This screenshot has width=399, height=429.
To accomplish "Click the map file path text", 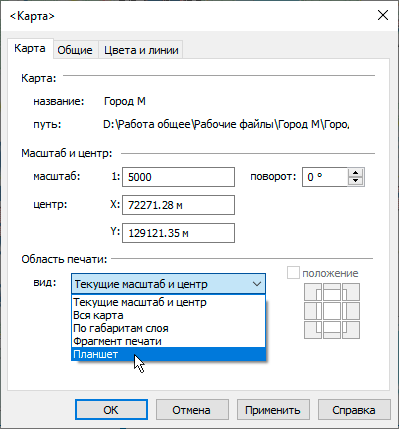I will click(226, 124).
